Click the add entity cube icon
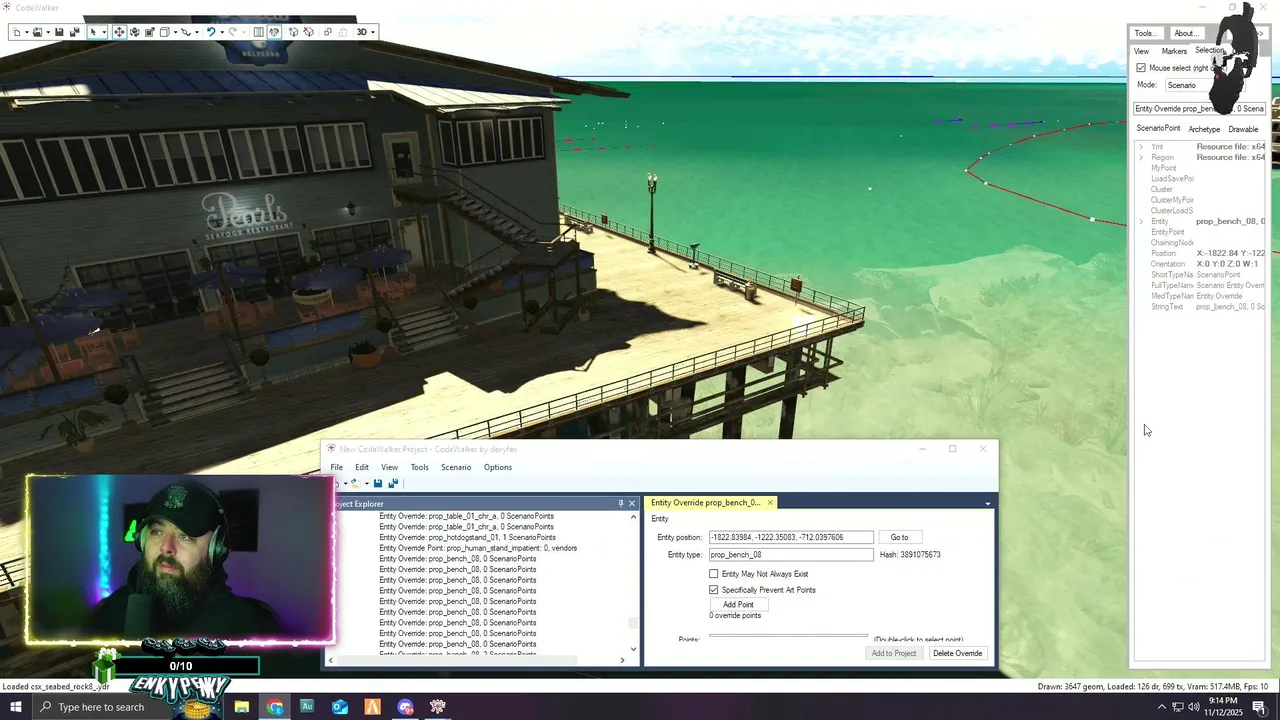 [293, 32]
